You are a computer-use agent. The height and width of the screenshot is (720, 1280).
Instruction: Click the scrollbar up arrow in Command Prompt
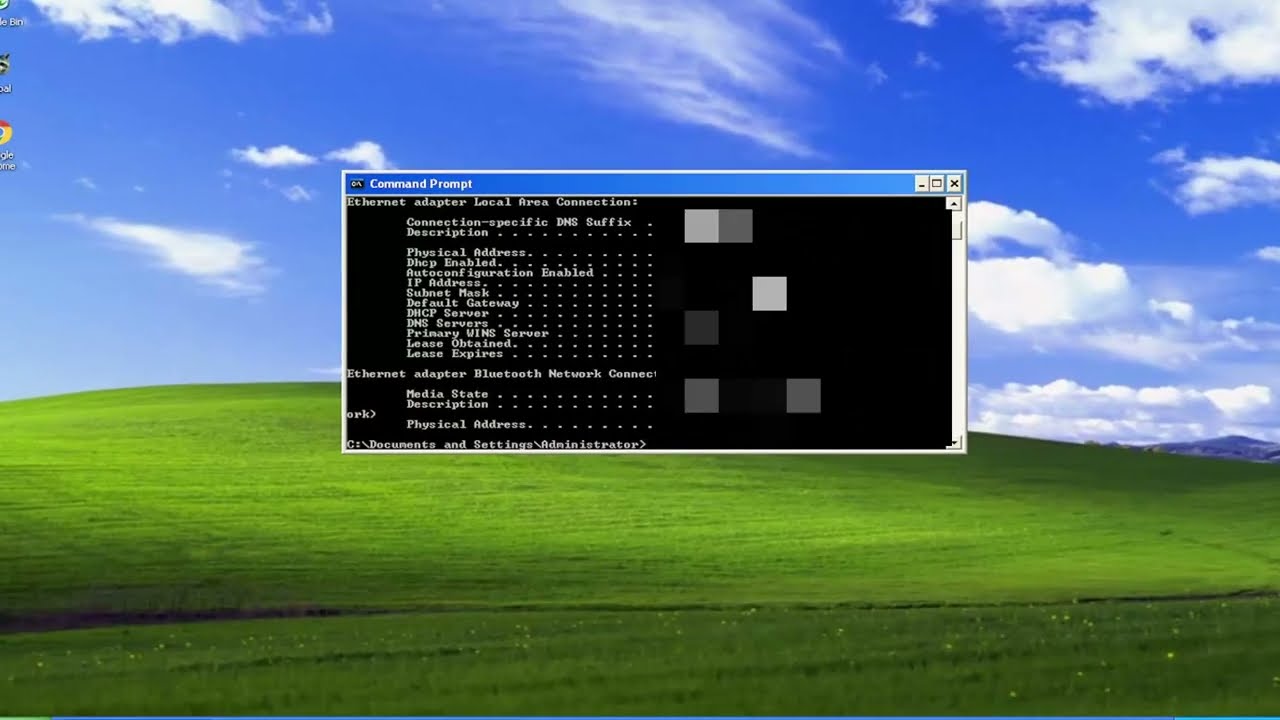pyautogui.click(x=954, y=204)
